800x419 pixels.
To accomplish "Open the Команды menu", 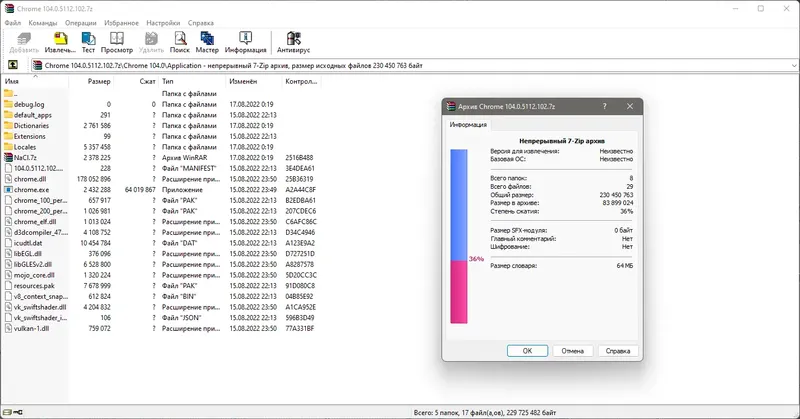I will click(43, 23).
